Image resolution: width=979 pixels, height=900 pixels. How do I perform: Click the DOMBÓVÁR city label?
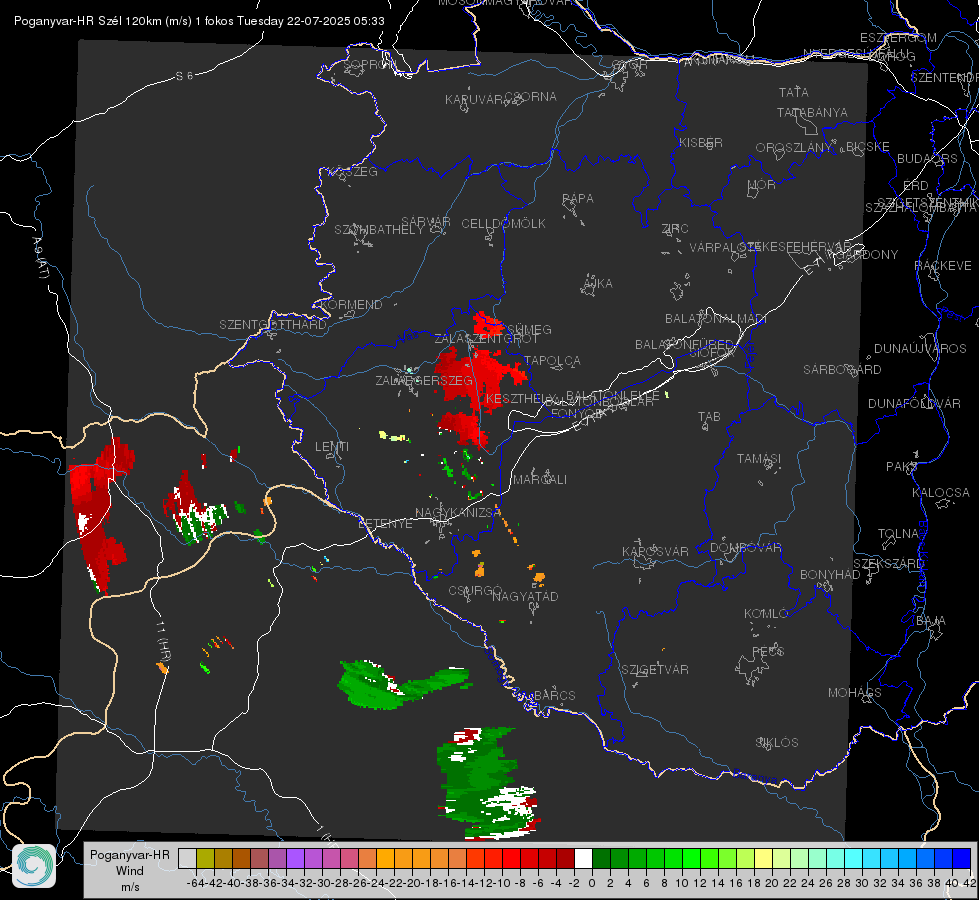746,548
